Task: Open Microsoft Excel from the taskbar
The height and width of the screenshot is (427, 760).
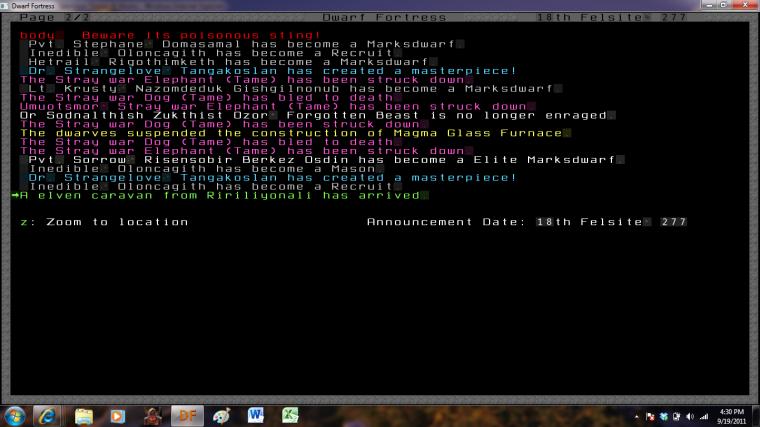Action: click(x=290, y=416)
